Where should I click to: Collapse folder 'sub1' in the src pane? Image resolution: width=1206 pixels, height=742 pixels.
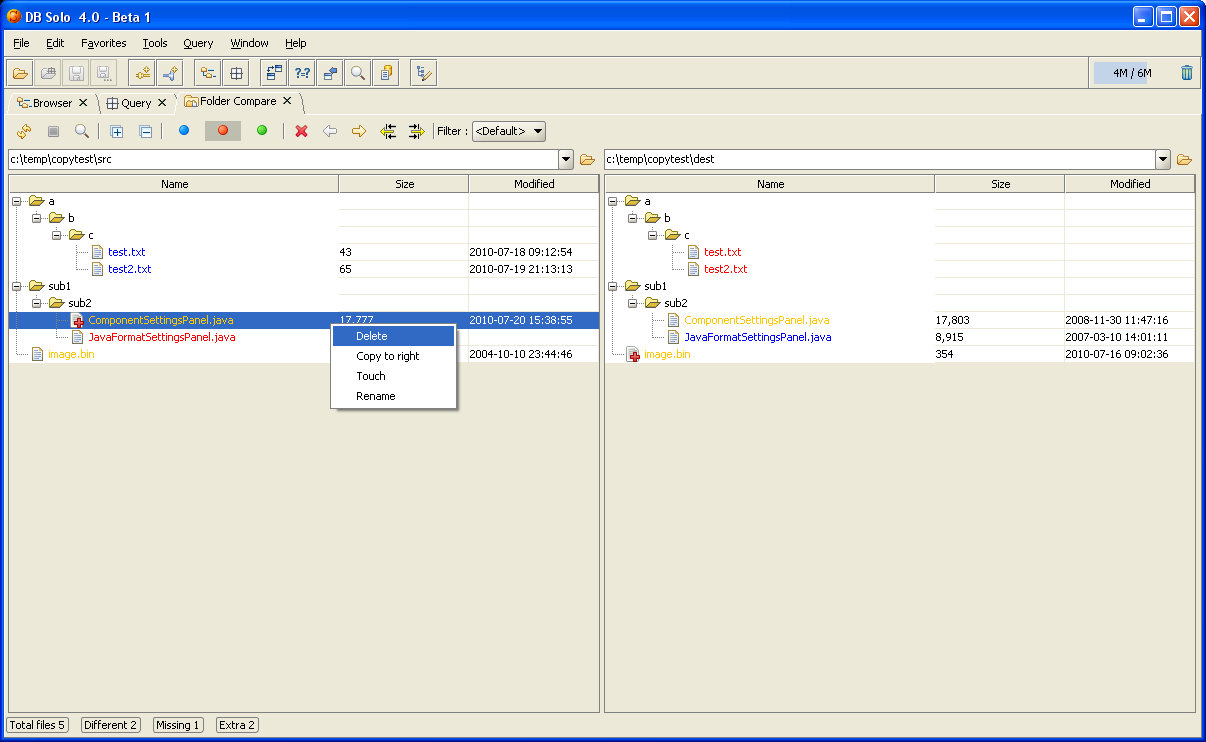[x=16, y=286]
